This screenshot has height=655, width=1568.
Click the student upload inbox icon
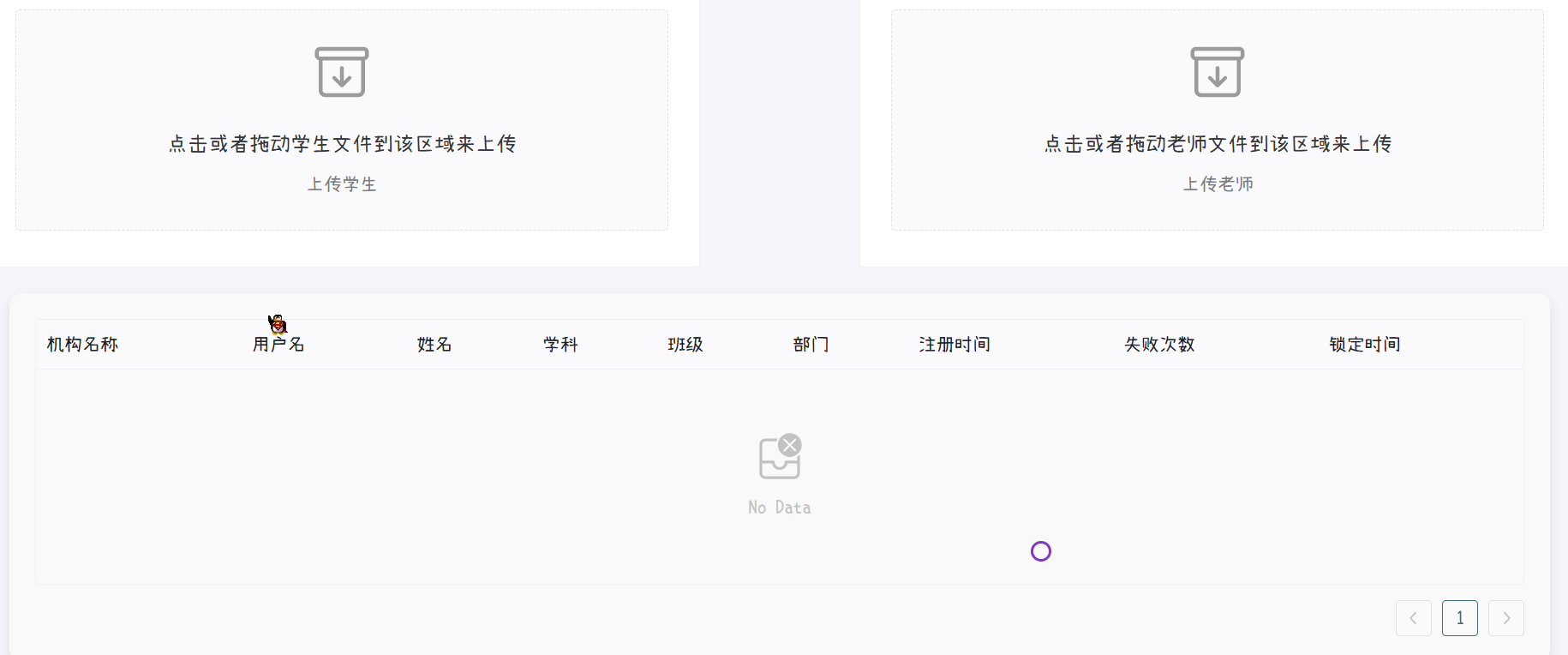pyautogui.click(x=342, y=72)
